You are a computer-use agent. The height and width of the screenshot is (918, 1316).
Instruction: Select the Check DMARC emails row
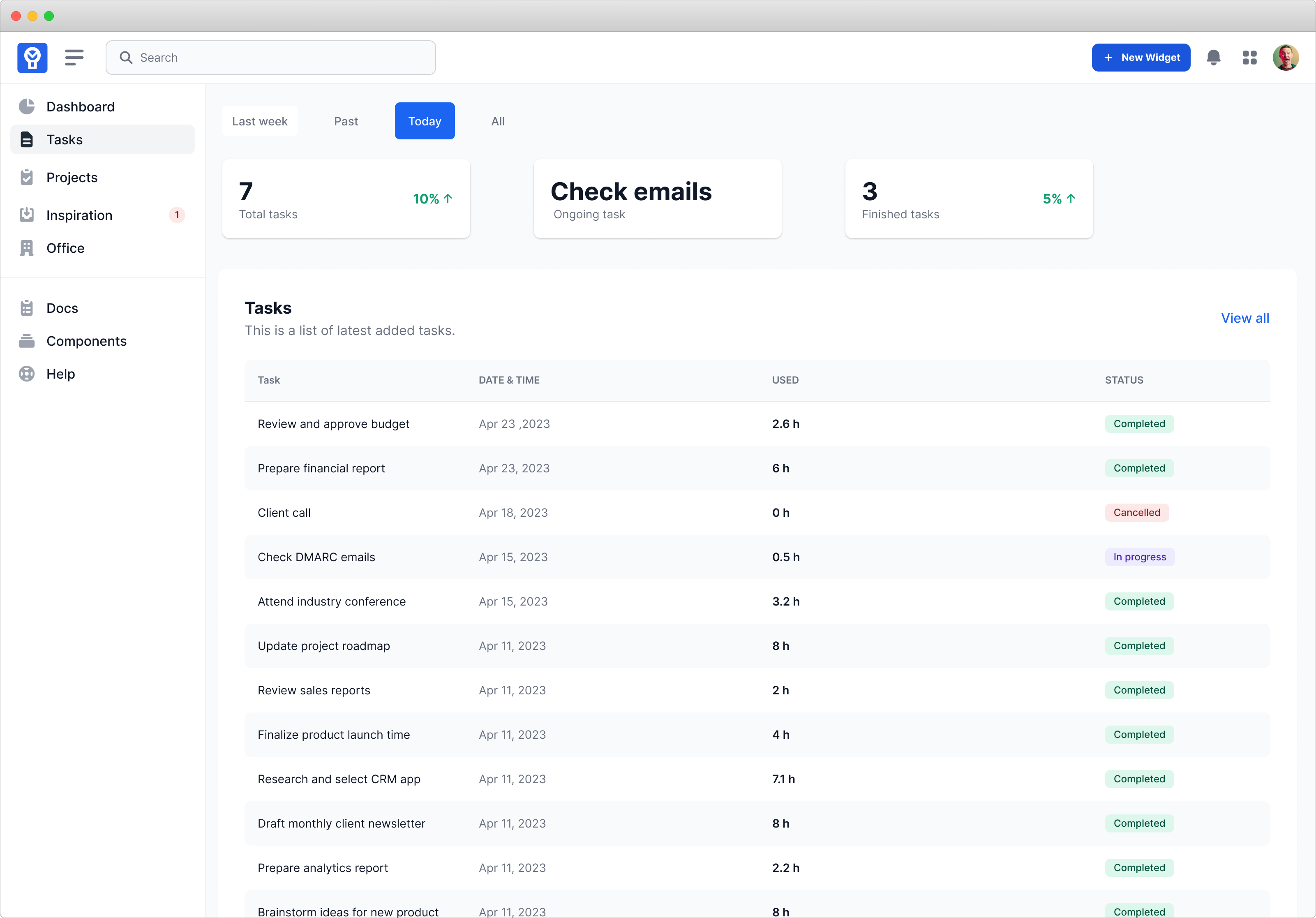click(316, 557)
